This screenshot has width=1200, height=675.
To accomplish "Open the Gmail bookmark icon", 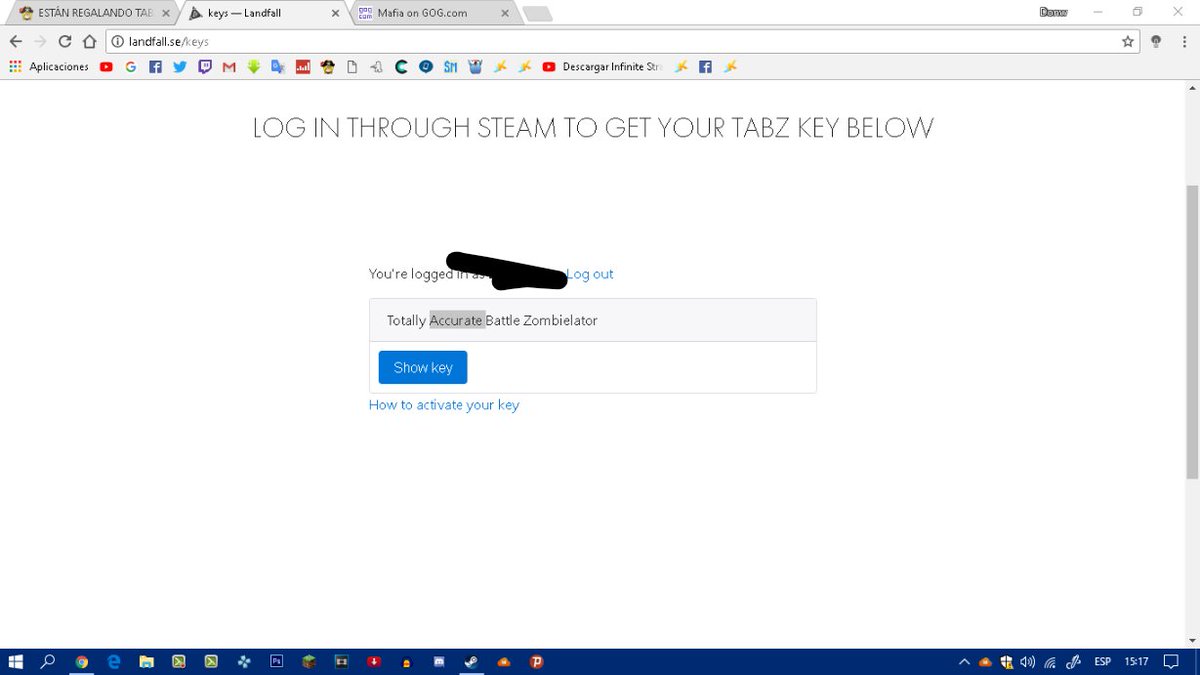I will [229, 67].
